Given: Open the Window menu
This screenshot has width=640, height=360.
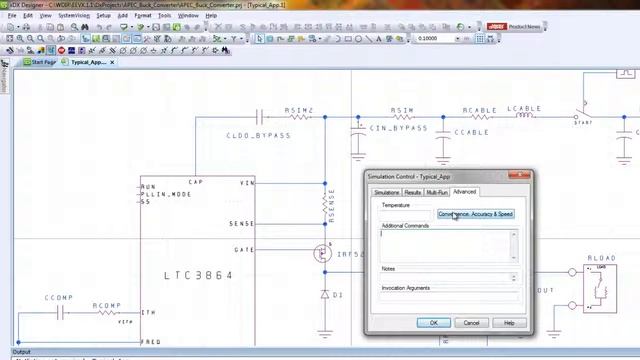Looking at the screenshot, I should click(188, 16).
